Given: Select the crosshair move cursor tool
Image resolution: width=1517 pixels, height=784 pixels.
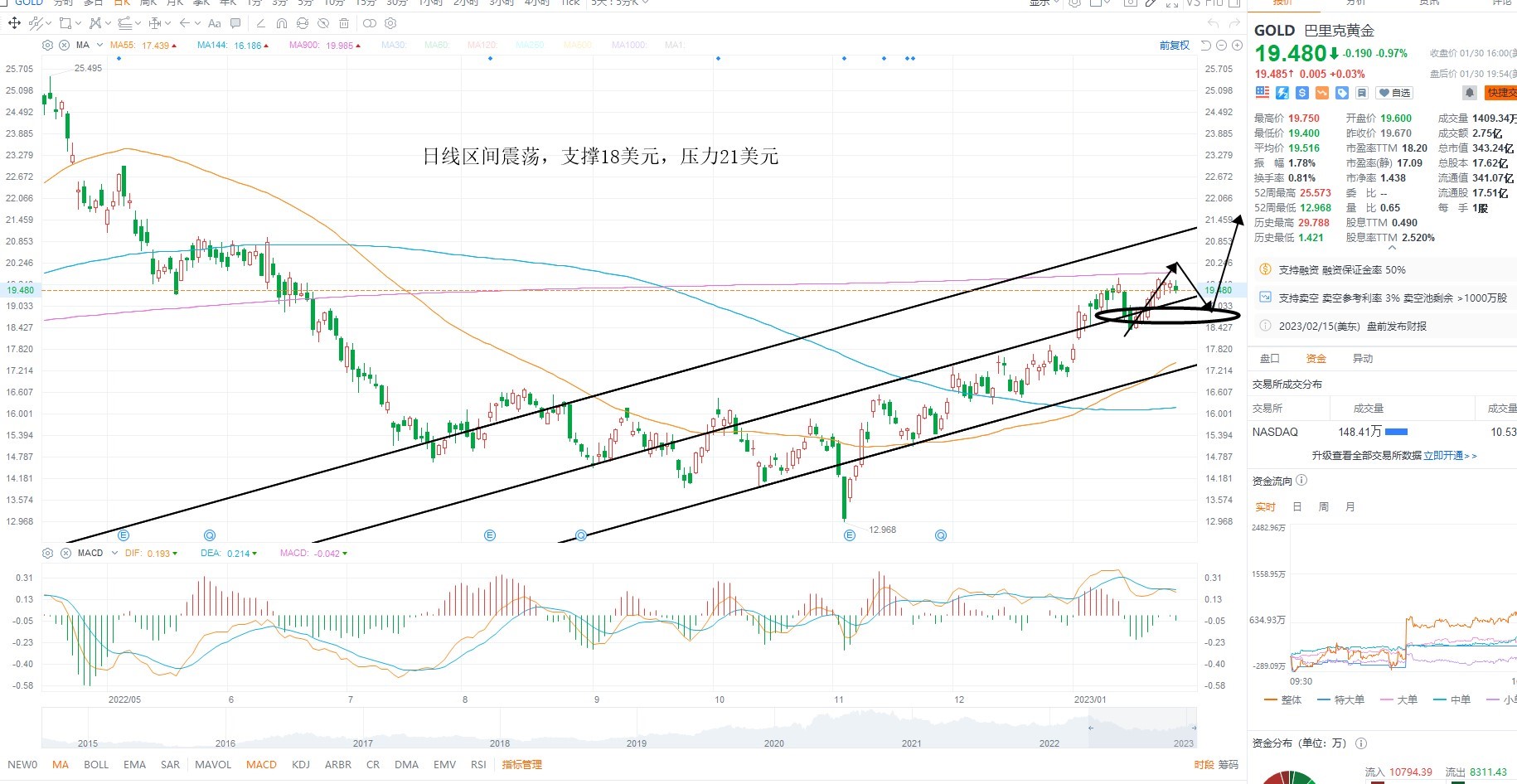Looking at the screenshot, I should coord(14,23).
